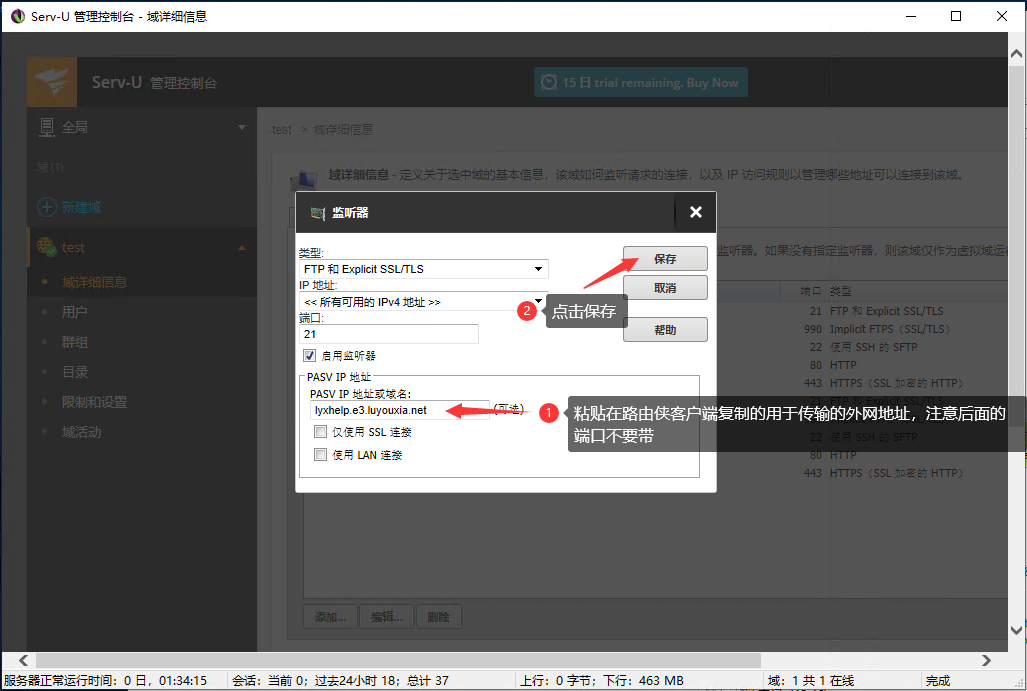
Task: Click inside the 端口 input showing 21
Action: pyautogui.click(x=388, y=332)
